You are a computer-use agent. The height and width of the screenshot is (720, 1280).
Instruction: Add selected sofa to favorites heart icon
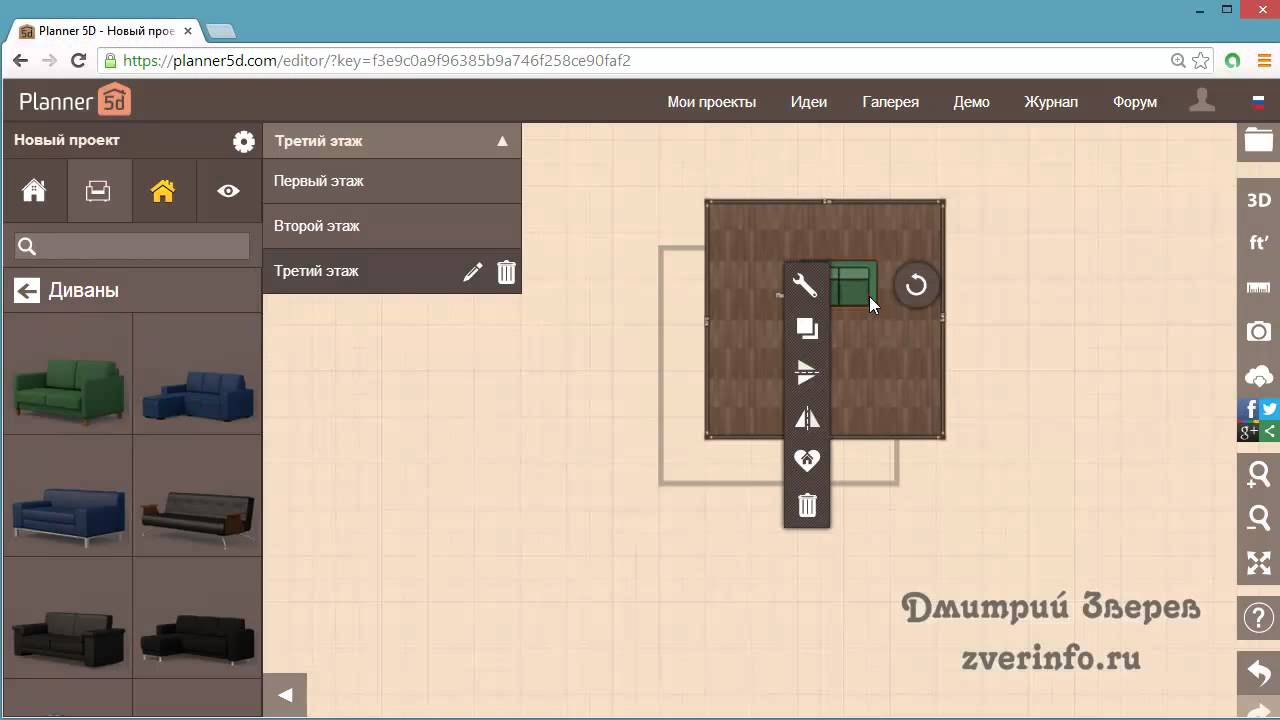807,461
